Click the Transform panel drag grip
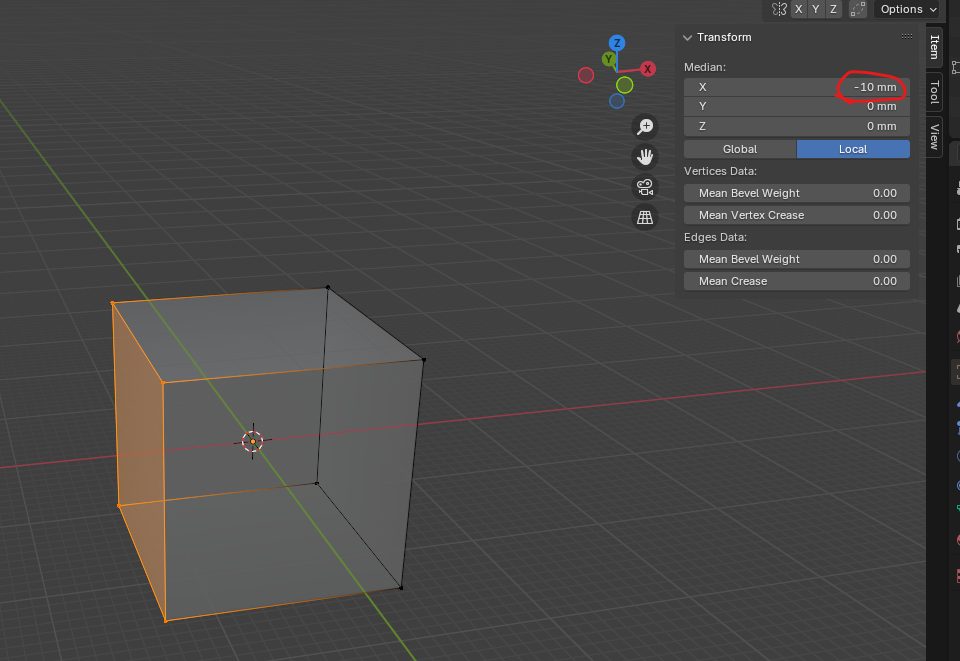Image resolution: width=960 pixels, height=661 pixels. coord(907,37)
